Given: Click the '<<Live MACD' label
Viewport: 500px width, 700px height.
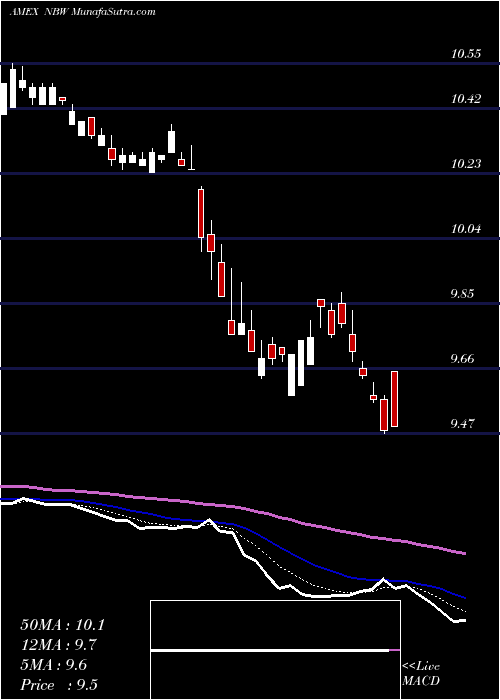Looking at the screenshot, I should (x=421, y=674).
